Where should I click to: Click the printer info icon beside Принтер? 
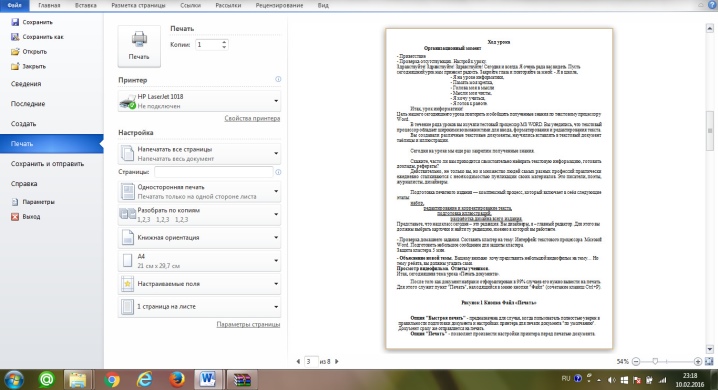(278, 80)
